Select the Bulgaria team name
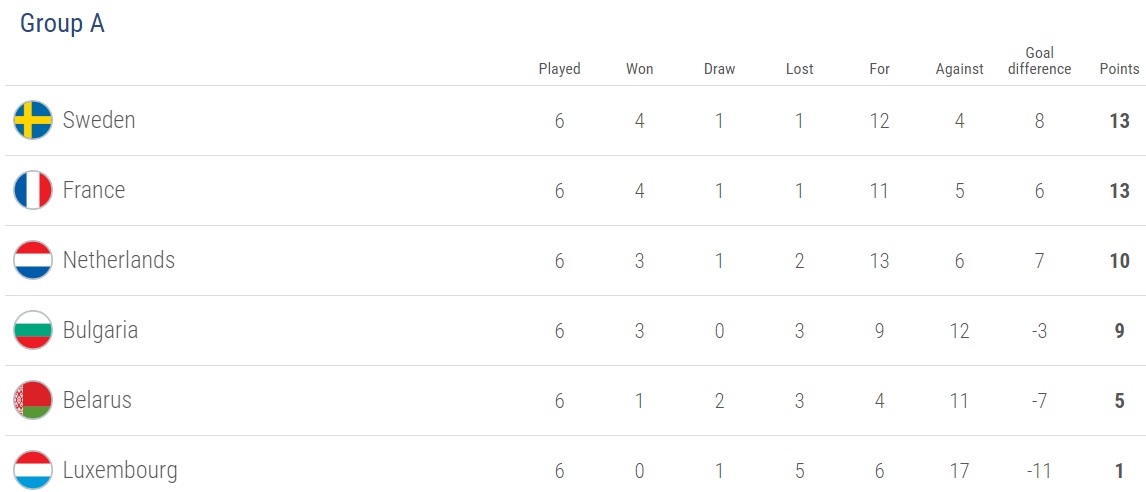Image resolution: width=1146 pixels, height=492 pixels. [x=100, y=330]
